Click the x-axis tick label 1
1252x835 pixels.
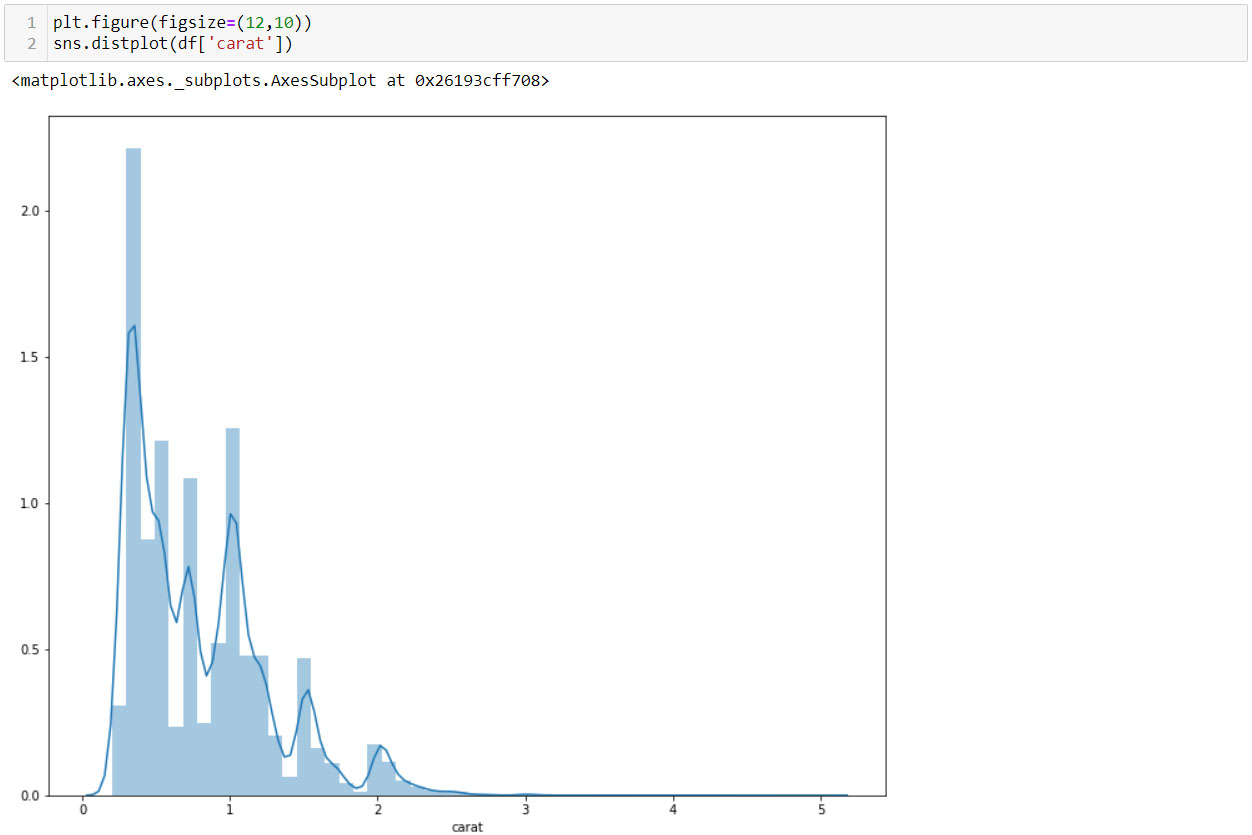coord(231,809)
